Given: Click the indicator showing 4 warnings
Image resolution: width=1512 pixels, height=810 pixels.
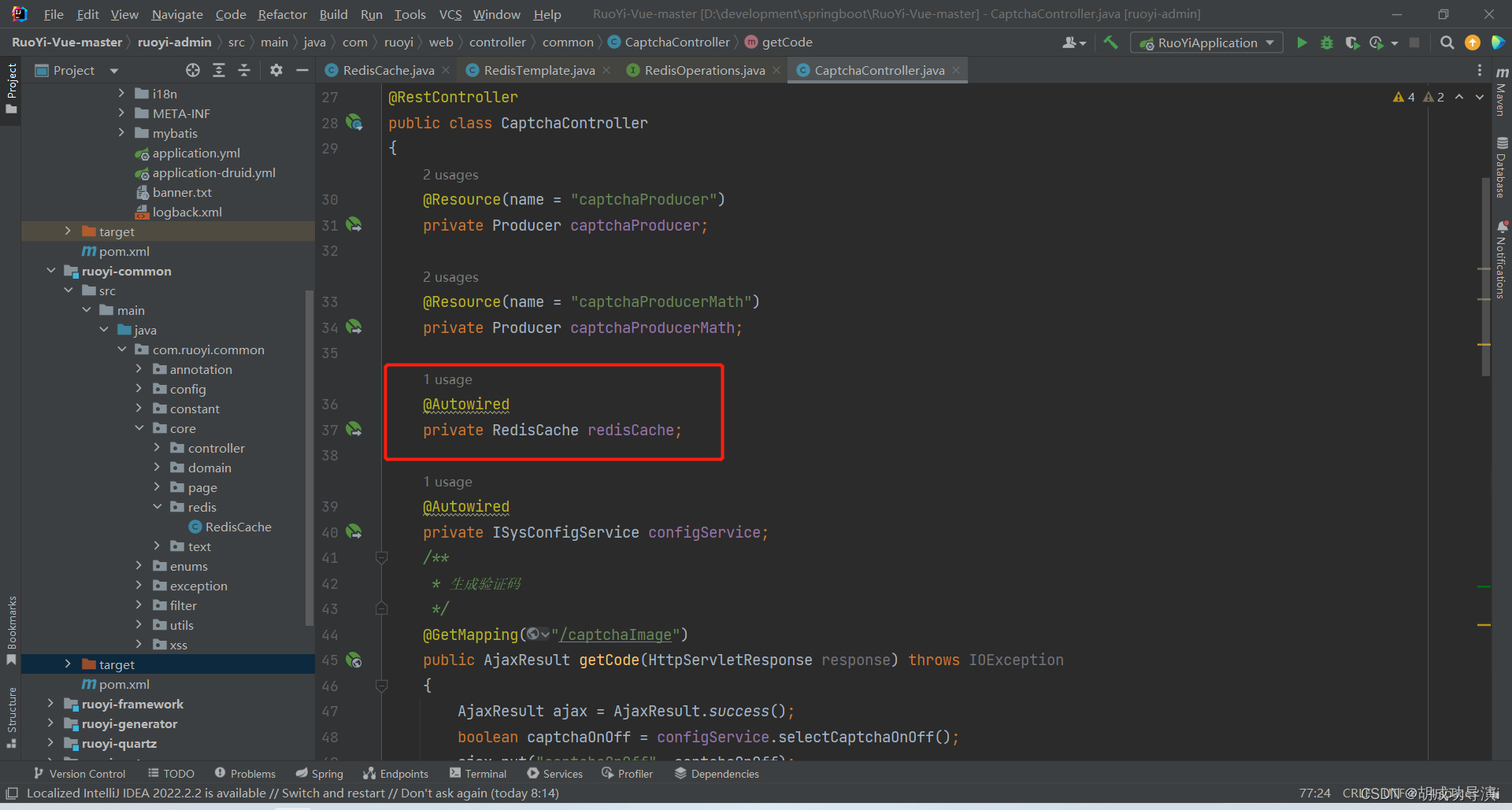Looking at the screenshot, I should pyautogui.click(x=1404, y=97).
